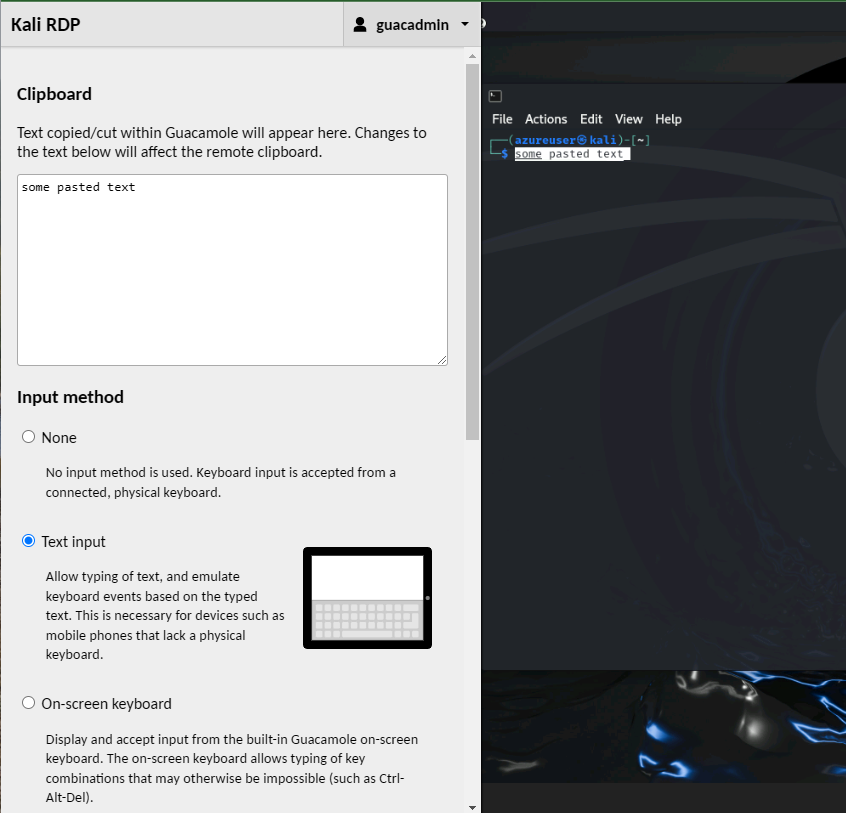Select the None input method radio
The height and width of the screenshot is (813, 846).
(x=28, y=436)
